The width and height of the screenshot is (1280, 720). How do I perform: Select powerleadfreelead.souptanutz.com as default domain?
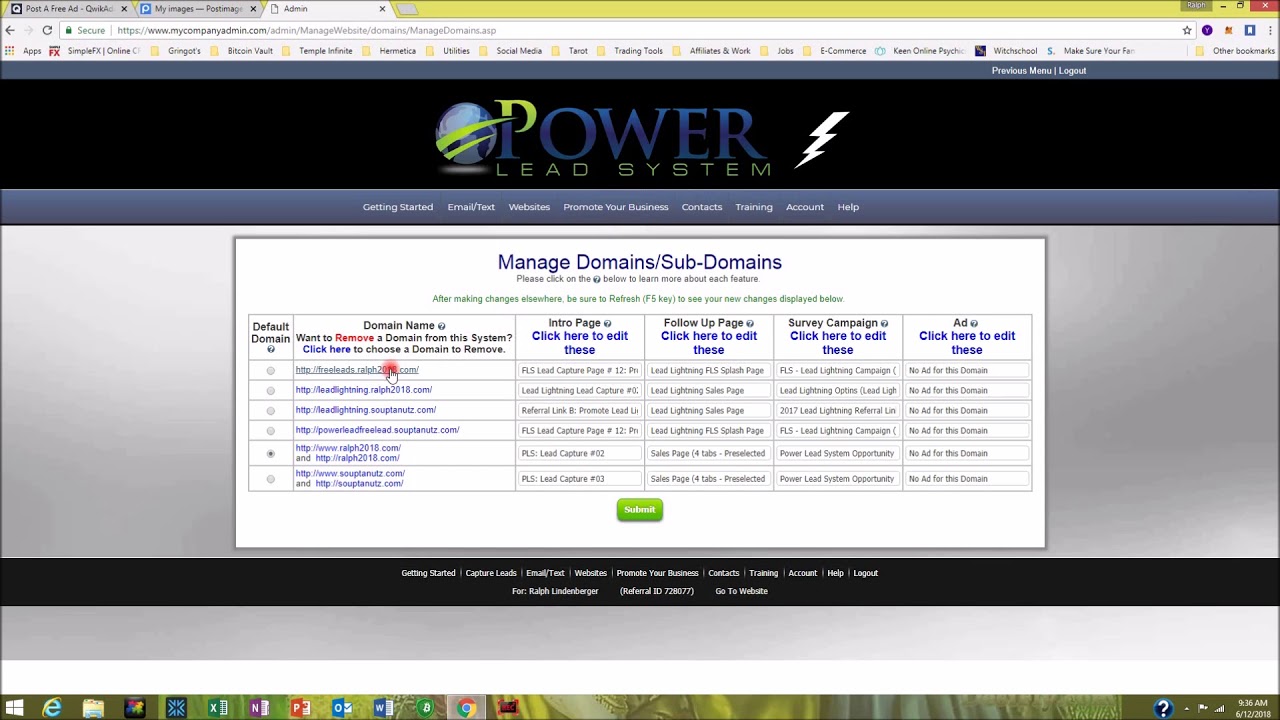click(270, 431)
